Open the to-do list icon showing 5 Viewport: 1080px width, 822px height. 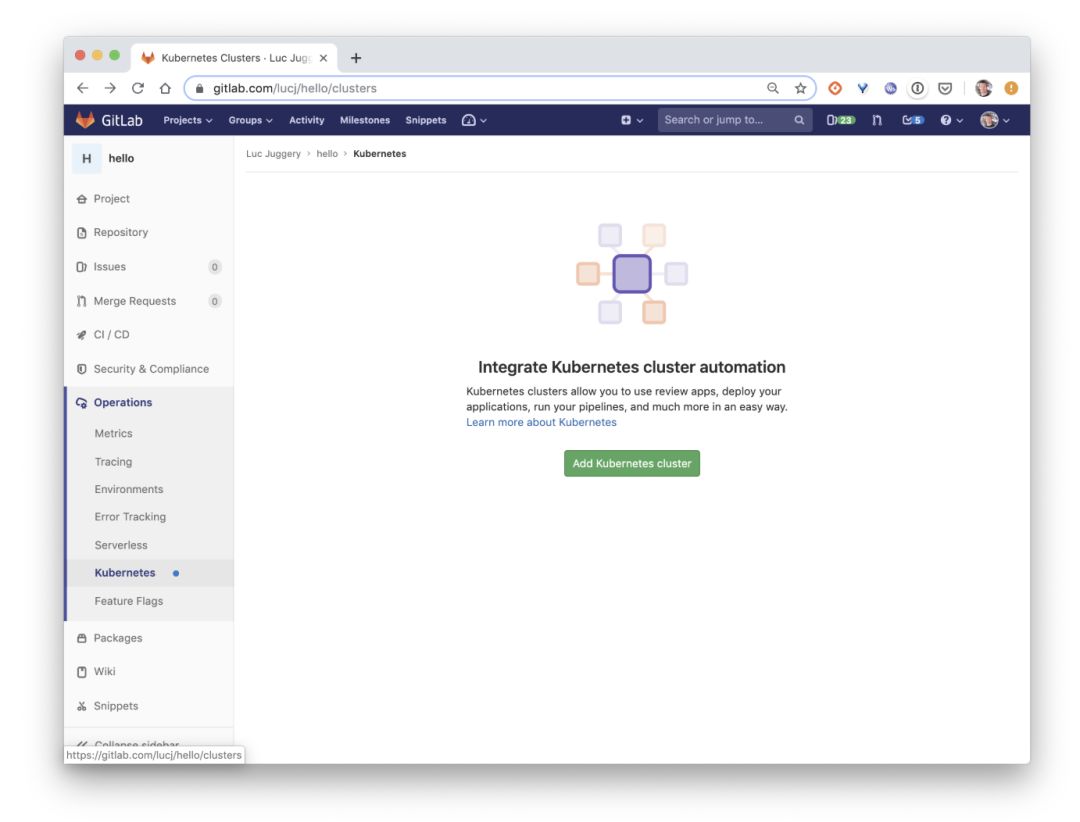pos(913,120)
